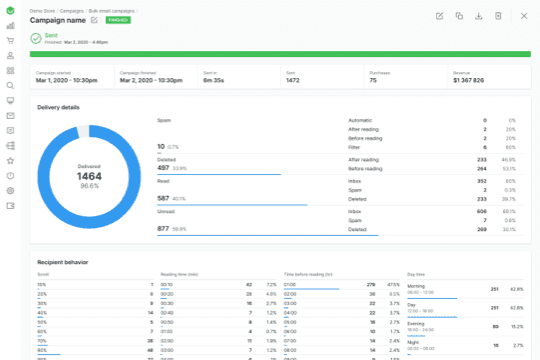Click the delete campaign trash icon
This screenshot has height=360, width=540.
click(498, 16)
